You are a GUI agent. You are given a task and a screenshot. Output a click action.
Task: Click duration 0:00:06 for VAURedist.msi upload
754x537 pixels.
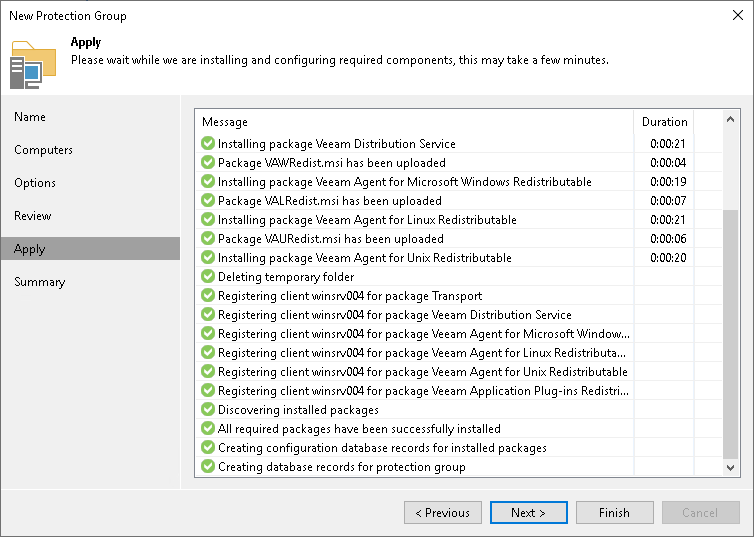668,239
